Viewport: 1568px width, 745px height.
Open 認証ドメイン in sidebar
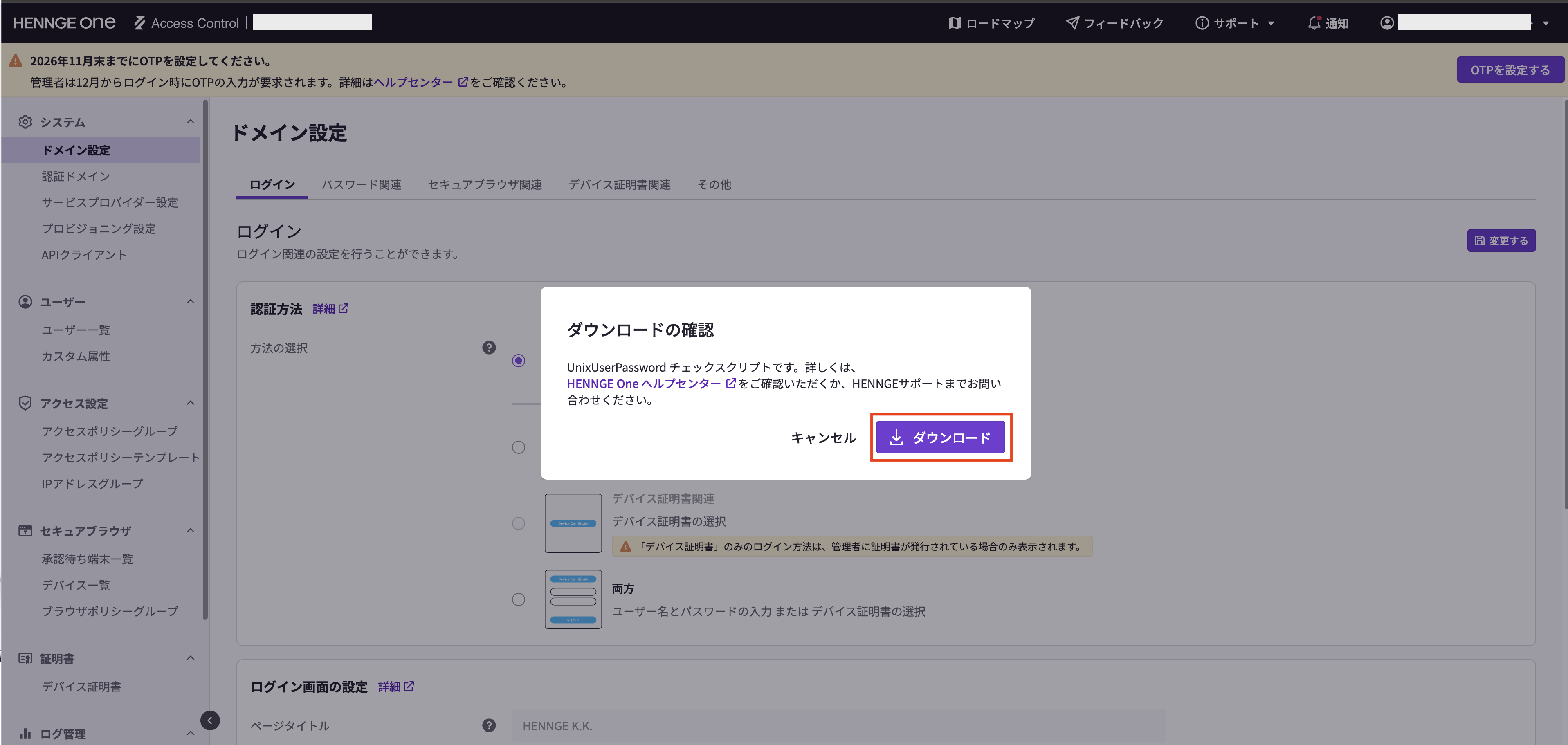click(x=76, y=177)
